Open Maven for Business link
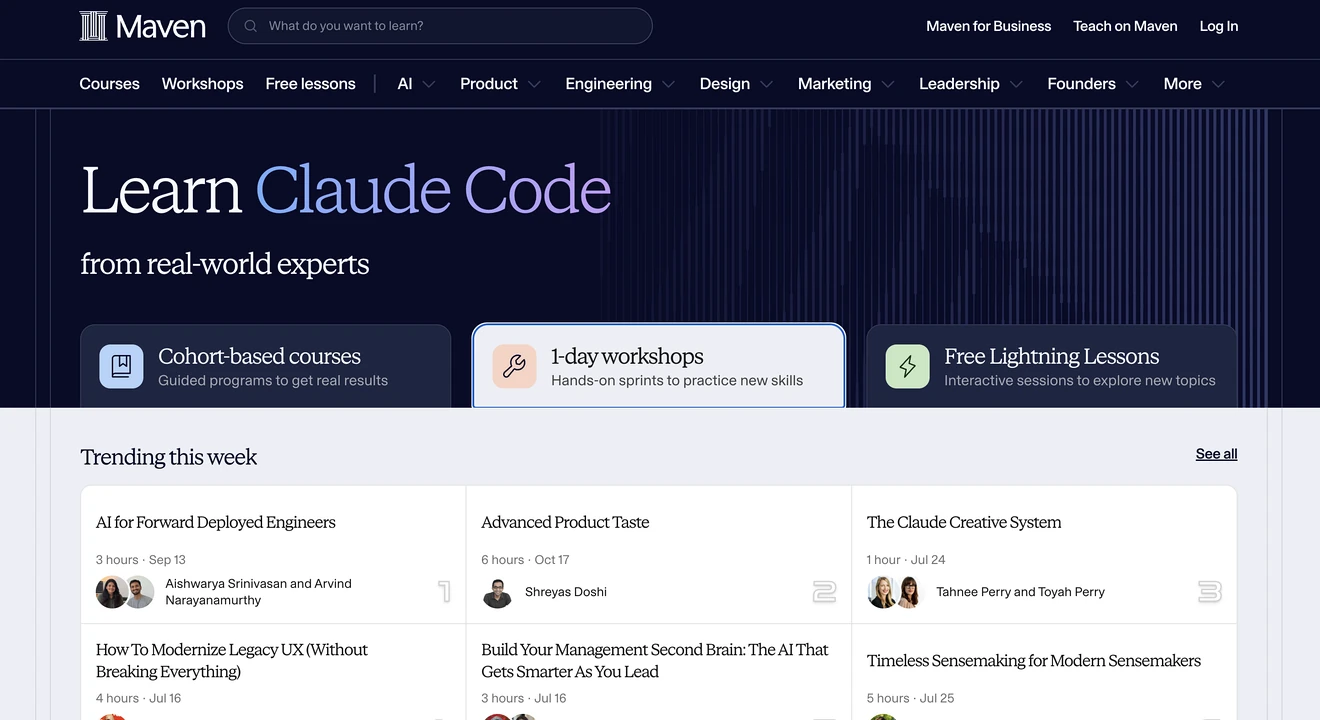1320x720 pixels. [989, 26]
